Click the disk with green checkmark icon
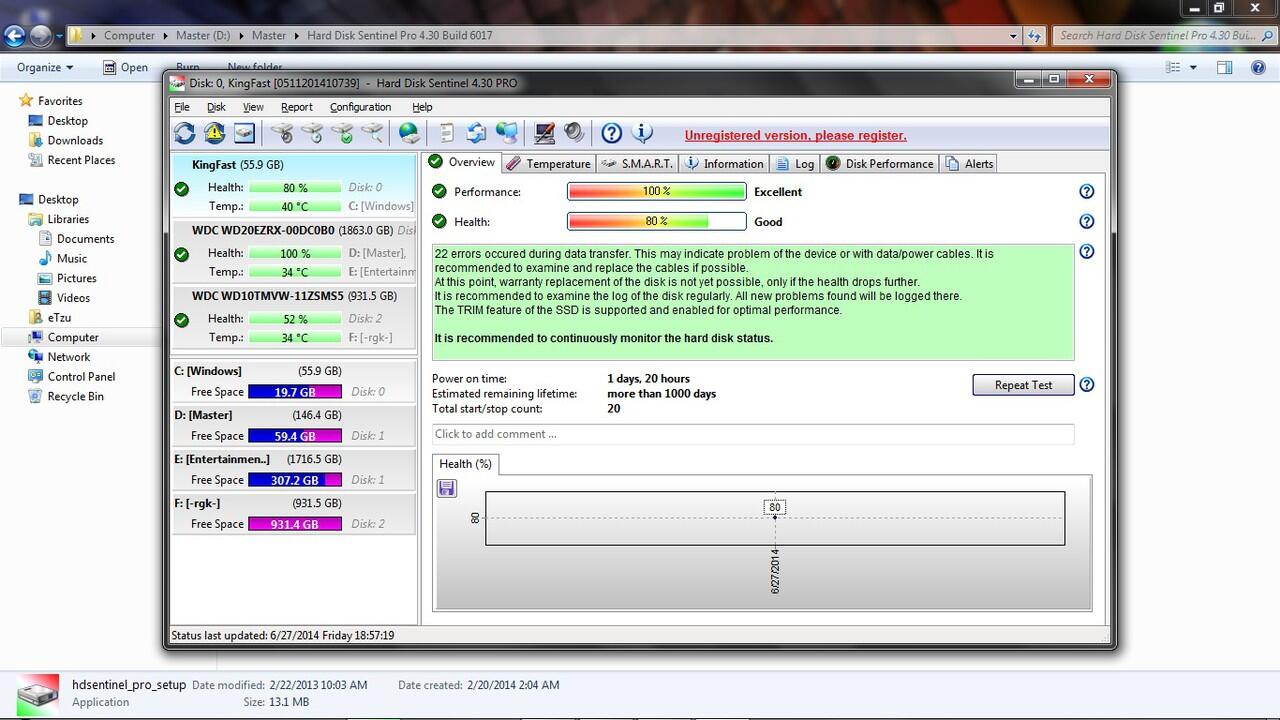The width and height of the screenshot is (1280, 720). coord(342,133)
